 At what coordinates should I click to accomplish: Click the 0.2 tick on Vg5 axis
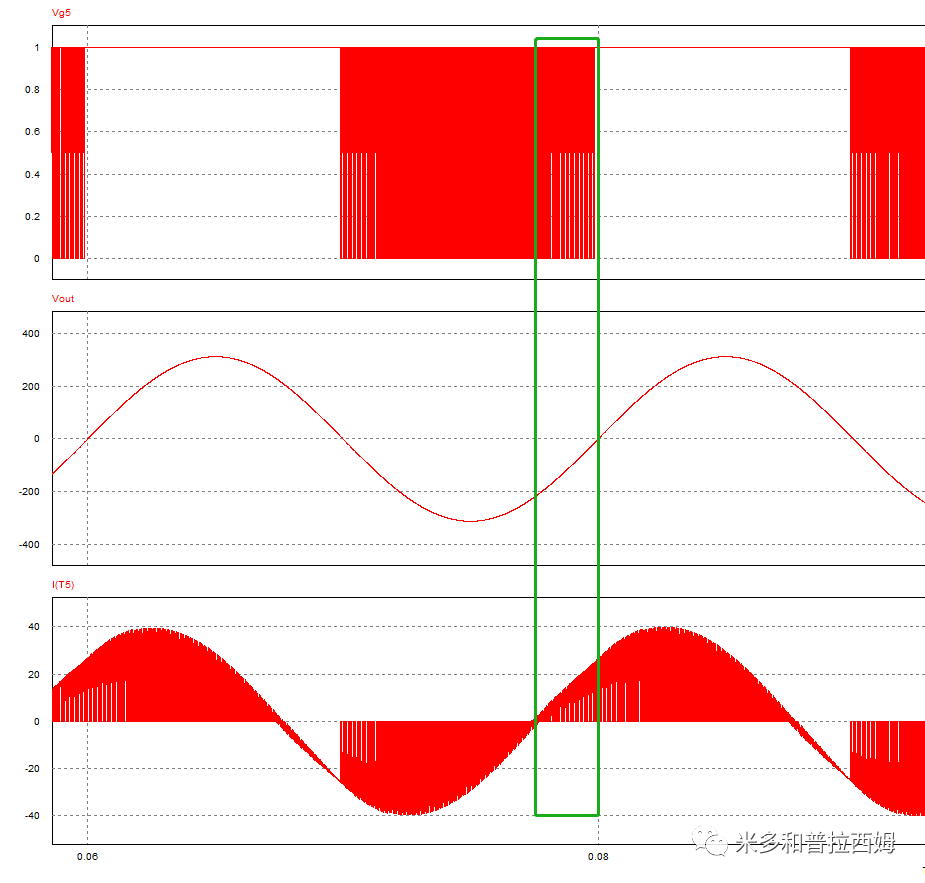coord(32,216)
